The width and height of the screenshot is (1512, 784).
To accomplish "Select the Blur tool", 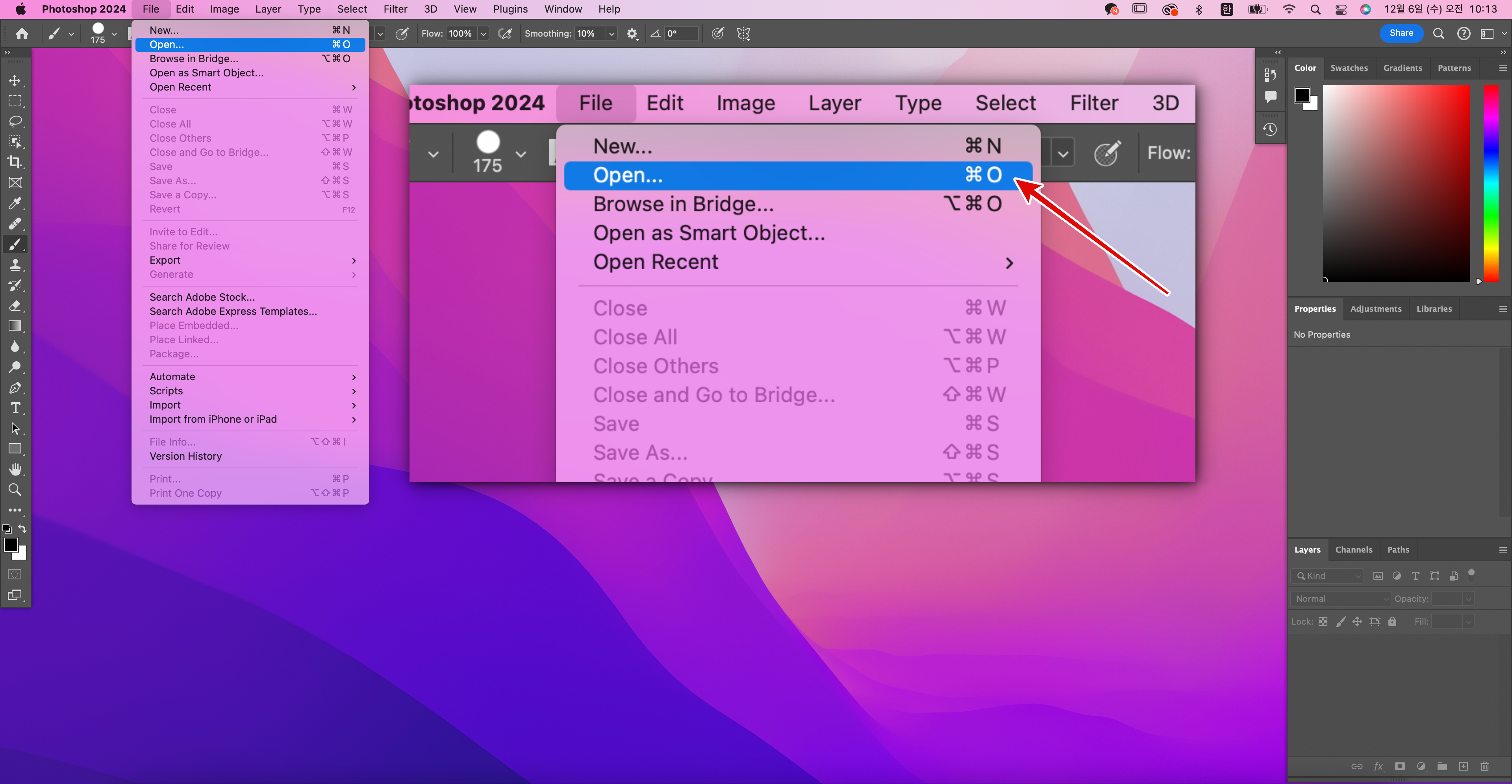I will coord(15,346).
